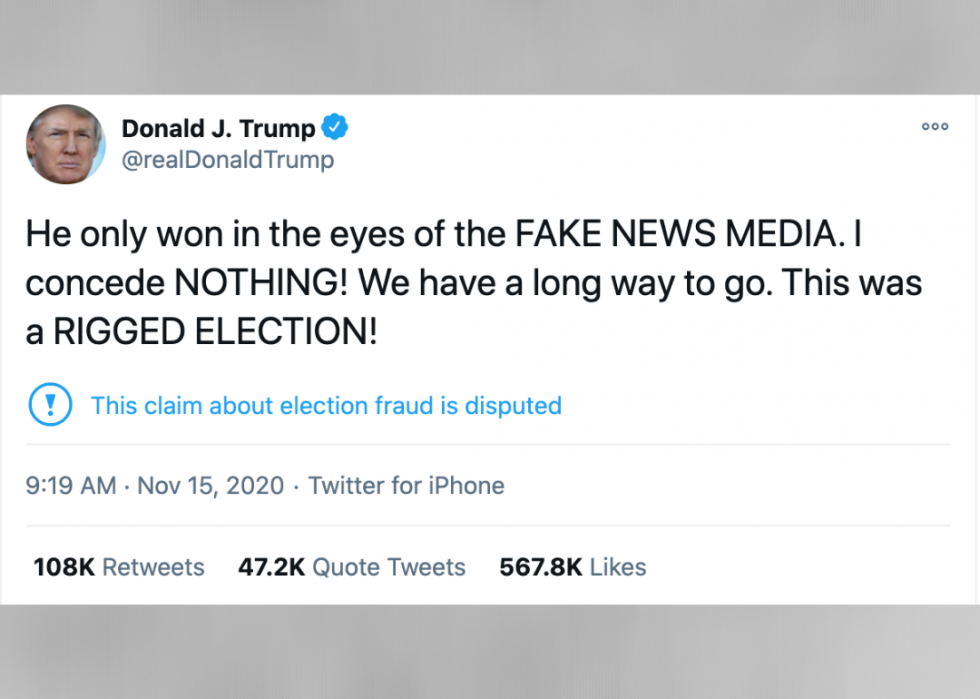Click the display name Donald J. Trump
The image size is (980, 699).
click(x=218, y=129)
